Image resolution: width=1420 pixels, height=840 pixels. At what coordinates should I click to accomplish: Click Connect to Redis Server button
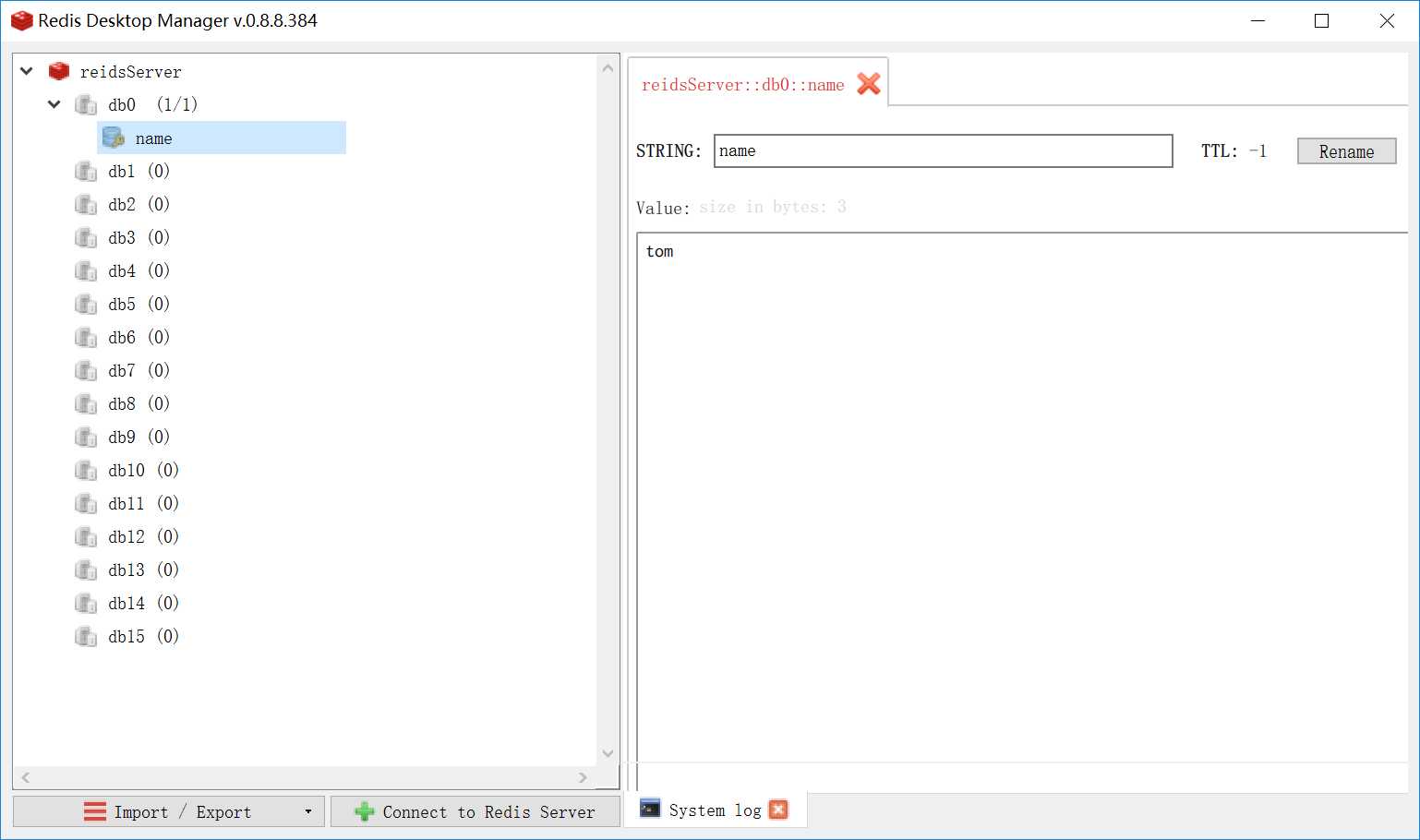pyautogui.click(x=475, y=811)
